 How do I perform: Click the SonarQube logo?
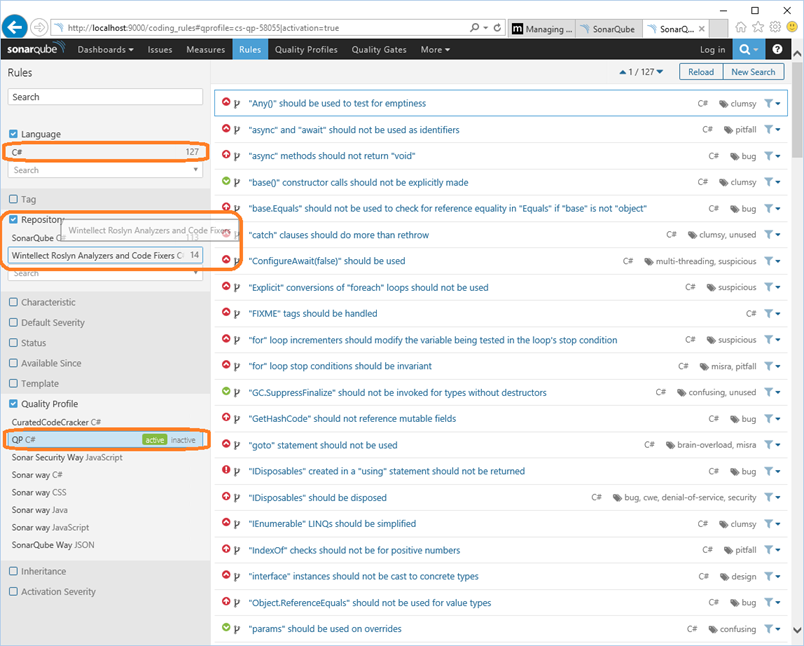[x=36, y=49]
